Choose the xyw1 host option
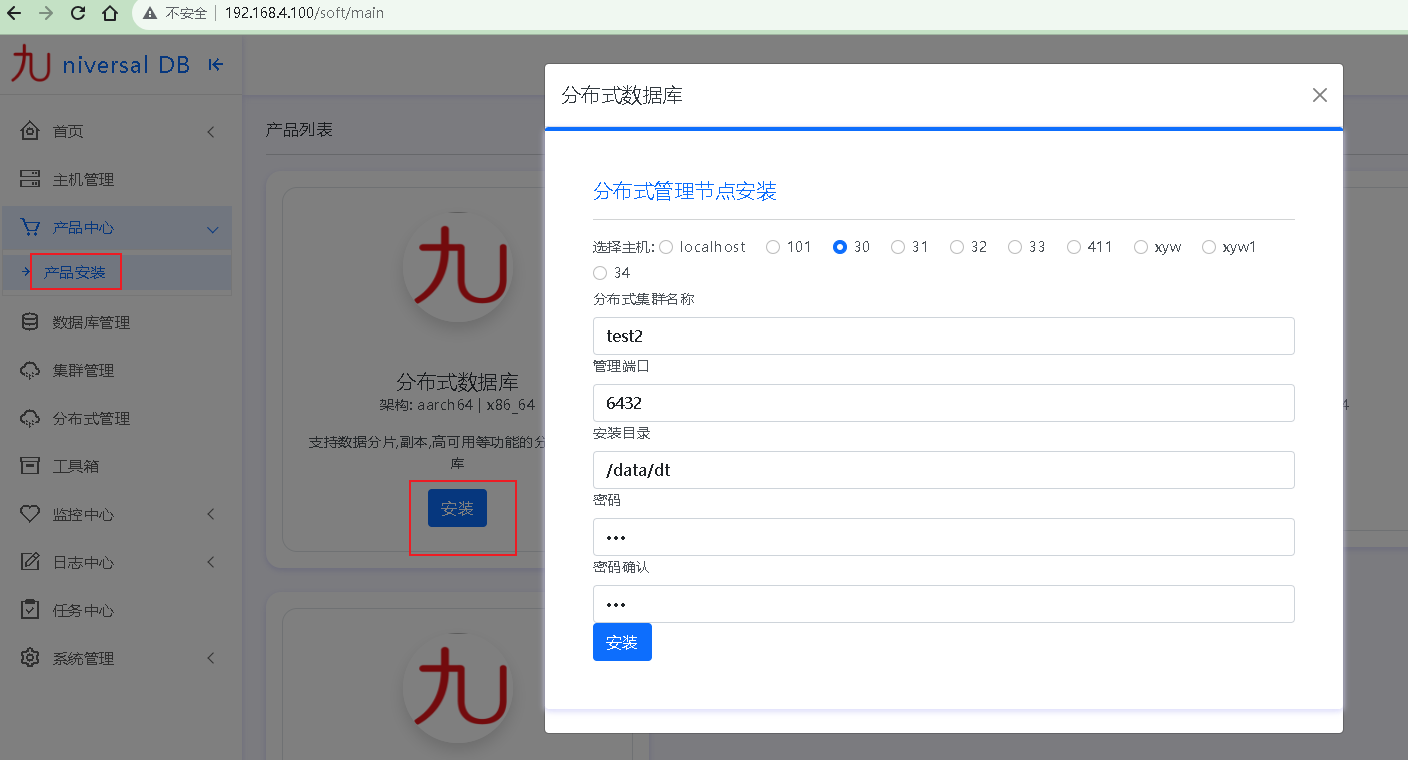The width and height of the screenshot is (1408, 760). (1209, 247)
